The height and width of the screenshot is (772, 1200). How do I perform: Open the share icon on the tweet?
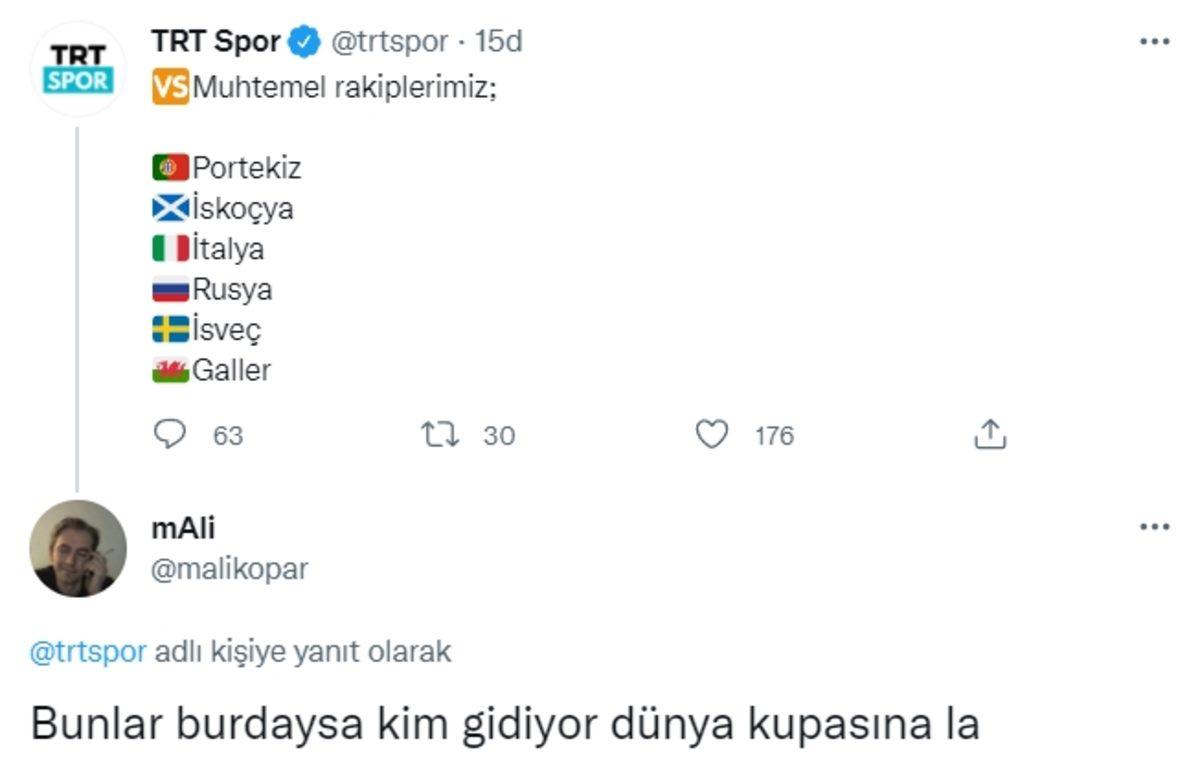point(991,434)
